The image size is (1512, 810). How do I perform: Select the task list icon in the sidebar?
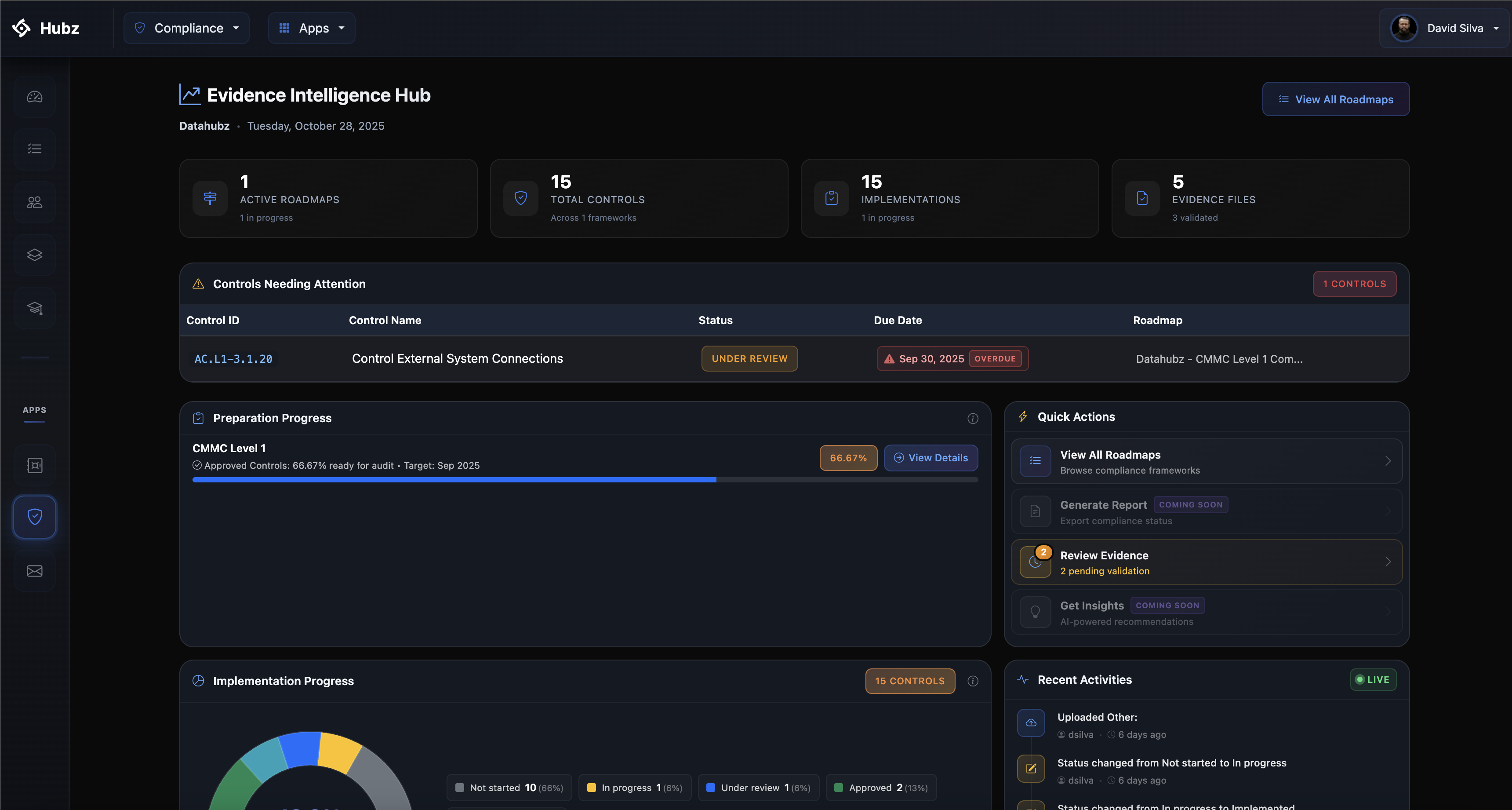[x=34, y=149]
